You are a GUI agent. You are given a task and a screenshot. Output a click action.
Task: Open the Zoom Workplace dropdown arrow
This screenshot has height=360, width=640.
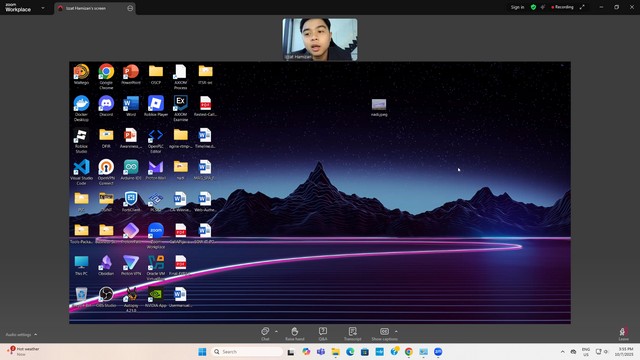pyautogui.click(x=43, y=8)
